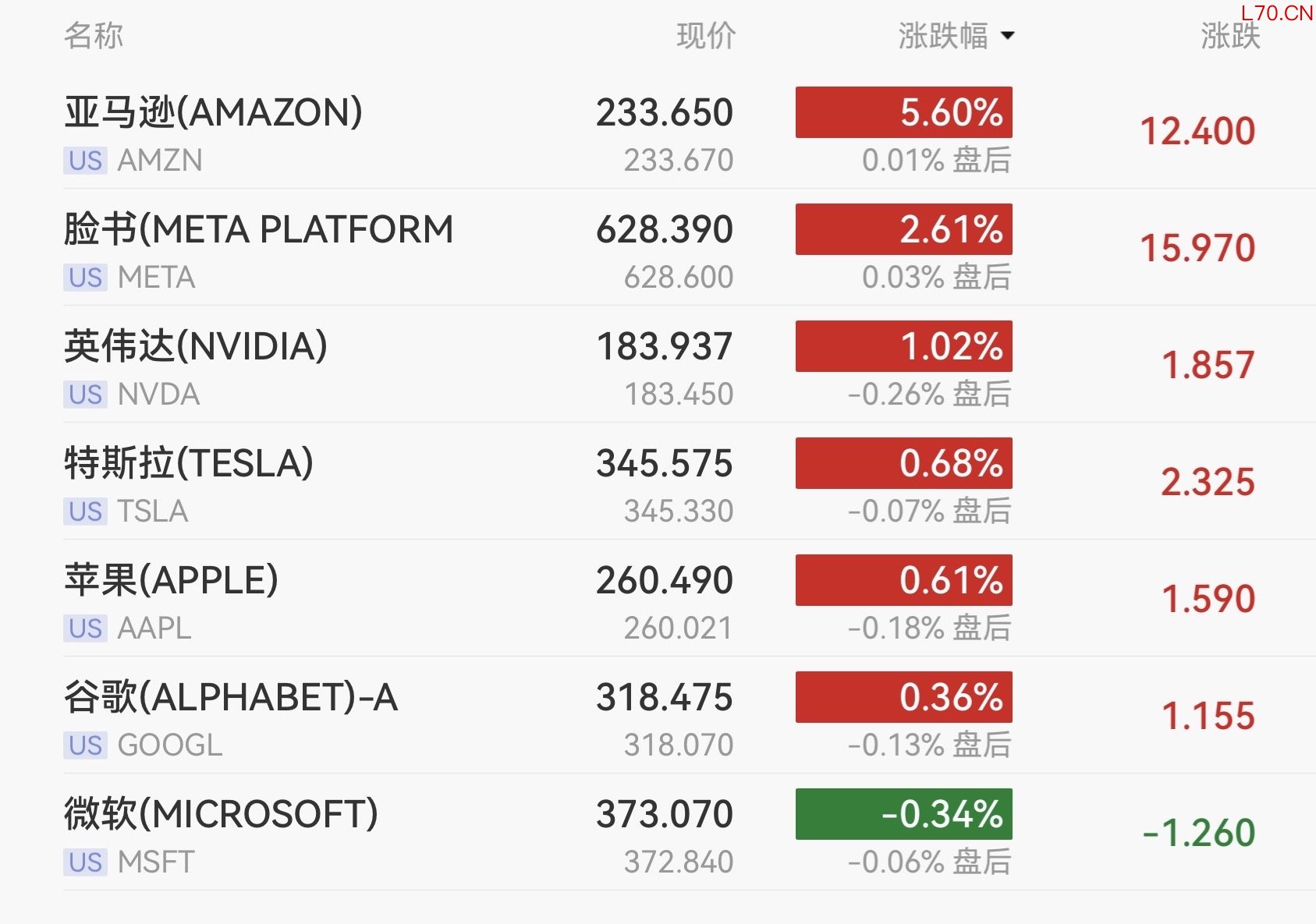Sort list by 涨跌幅 column header
This screenshot has width=1316, height=924.
[942, 36]
